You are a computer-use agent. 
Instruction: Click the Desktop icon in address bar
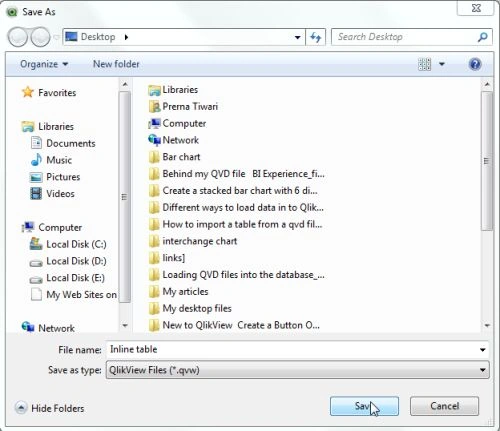coord(71,36)
